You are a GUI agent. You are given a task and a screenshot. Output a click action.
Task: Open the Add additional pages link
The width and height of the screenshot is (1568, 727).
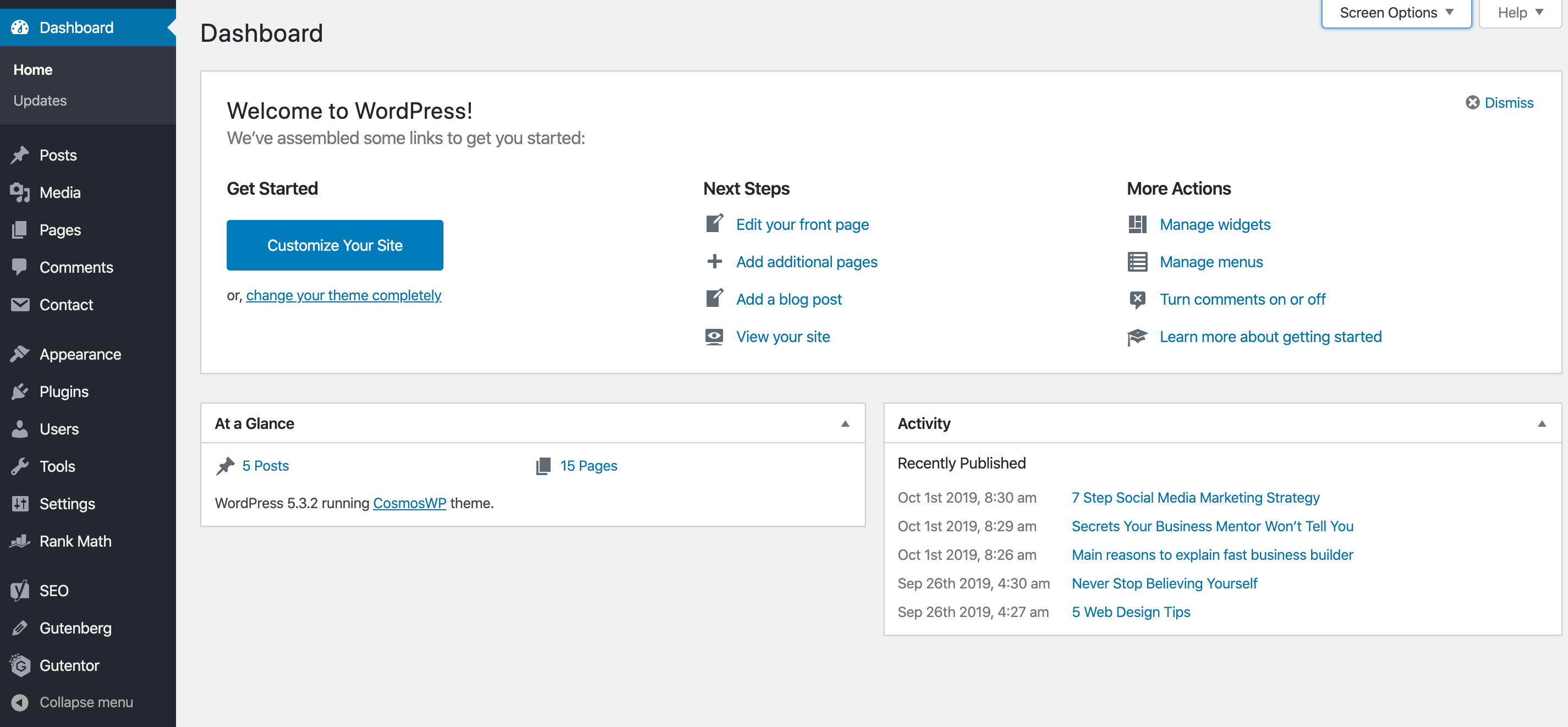(807, 262)
